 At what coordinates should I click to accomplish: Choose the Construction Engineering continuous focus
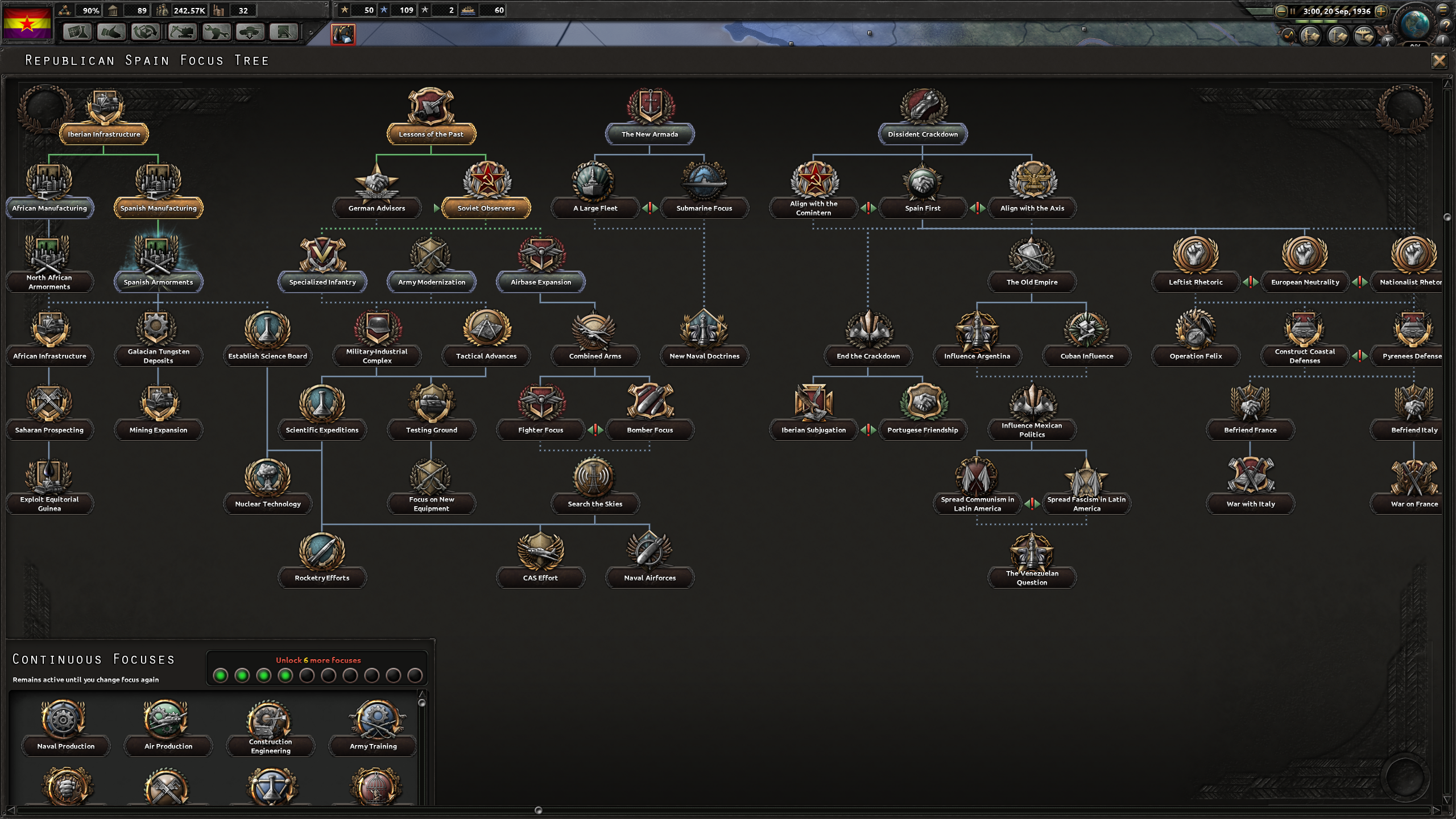(271, 728)
